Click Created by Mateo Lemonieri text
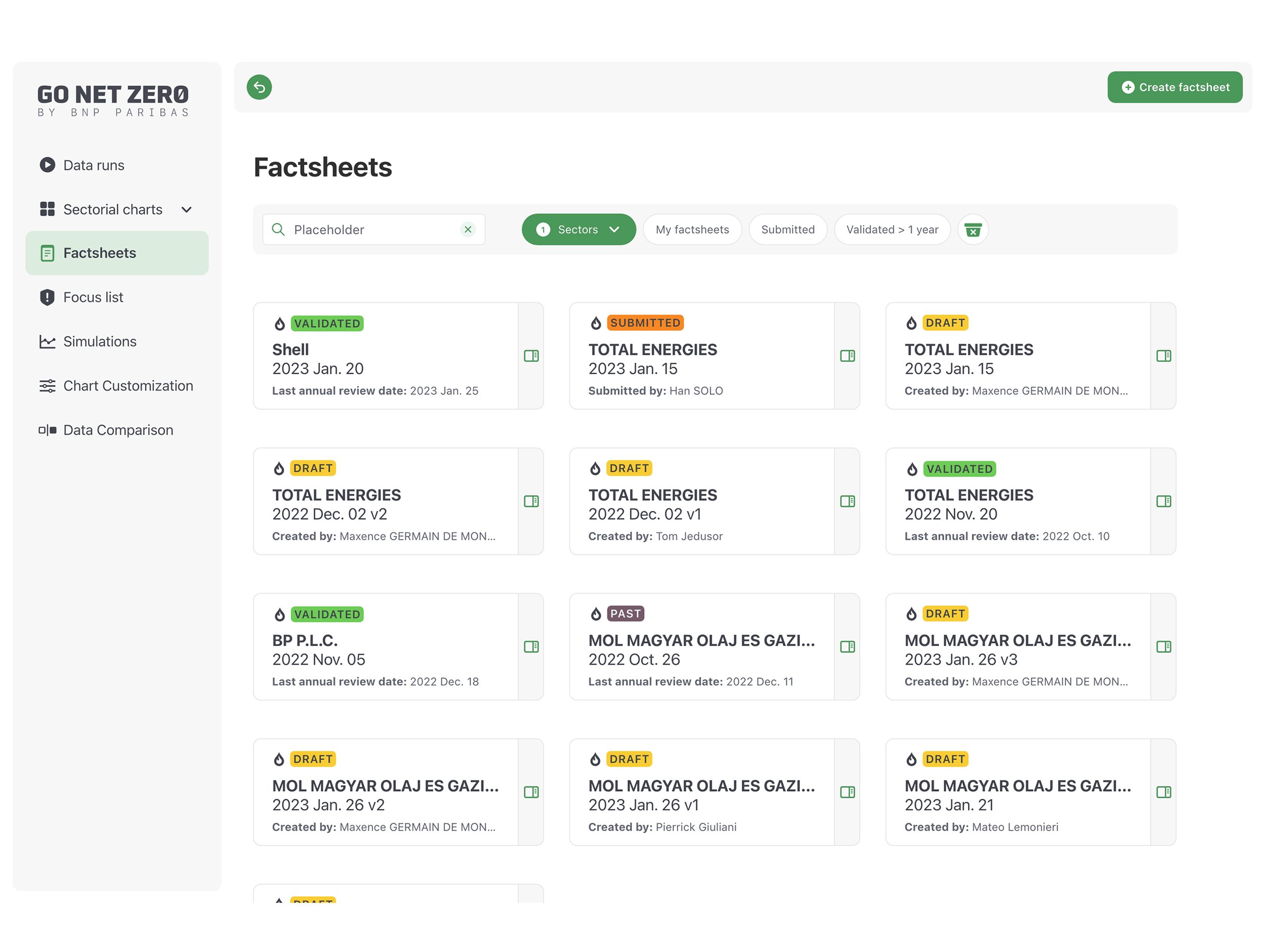This screenshot has height=952, width=1265. click(x=981, y=827)
